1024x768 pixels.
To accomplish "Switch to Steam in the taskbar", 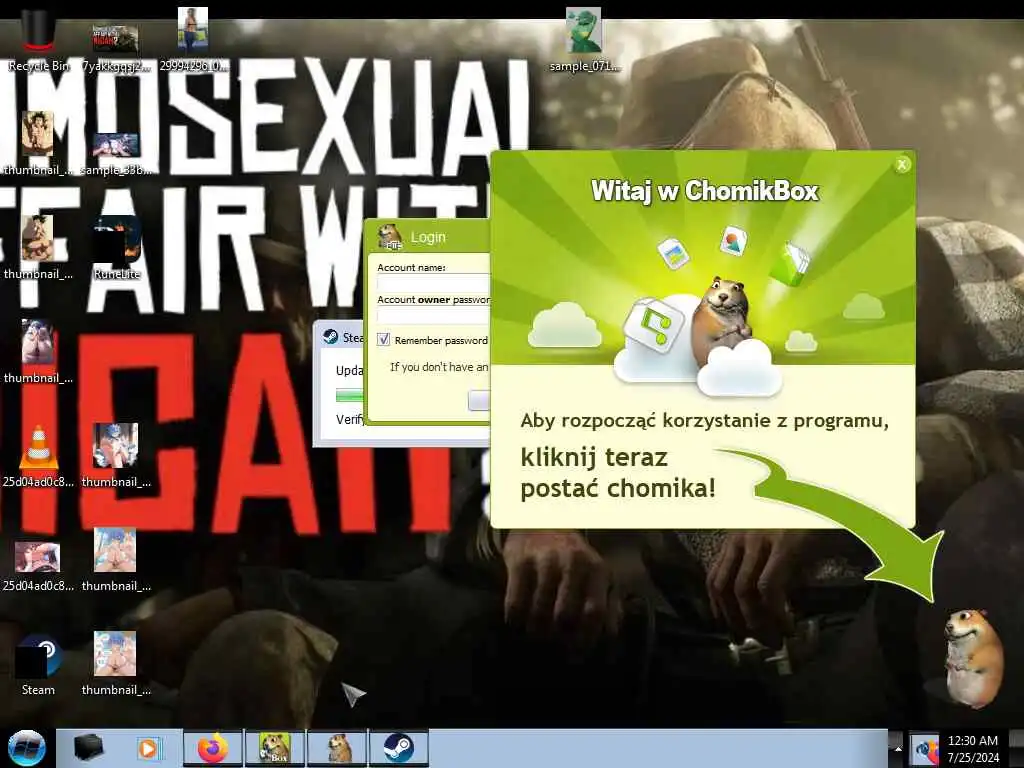I will point(399,748).
